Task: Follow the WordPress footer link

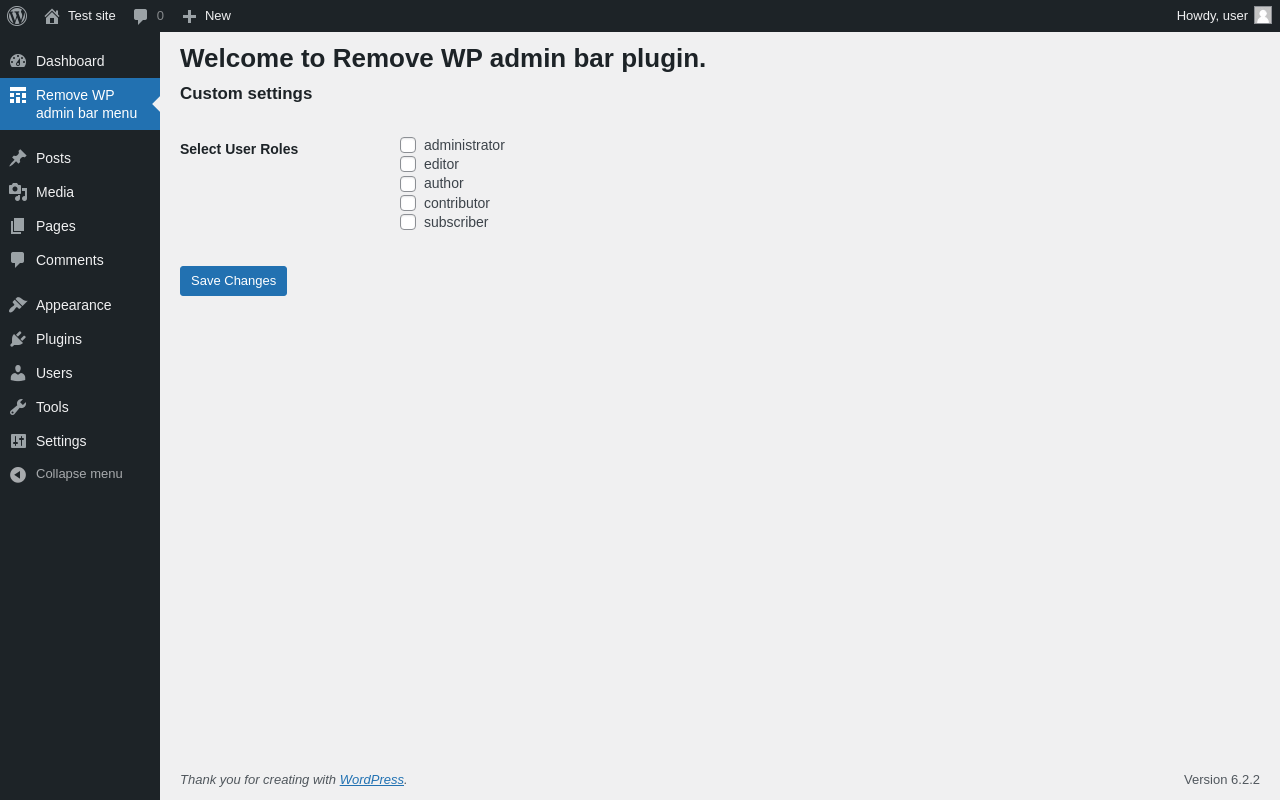Action: [x=372, y=779]
